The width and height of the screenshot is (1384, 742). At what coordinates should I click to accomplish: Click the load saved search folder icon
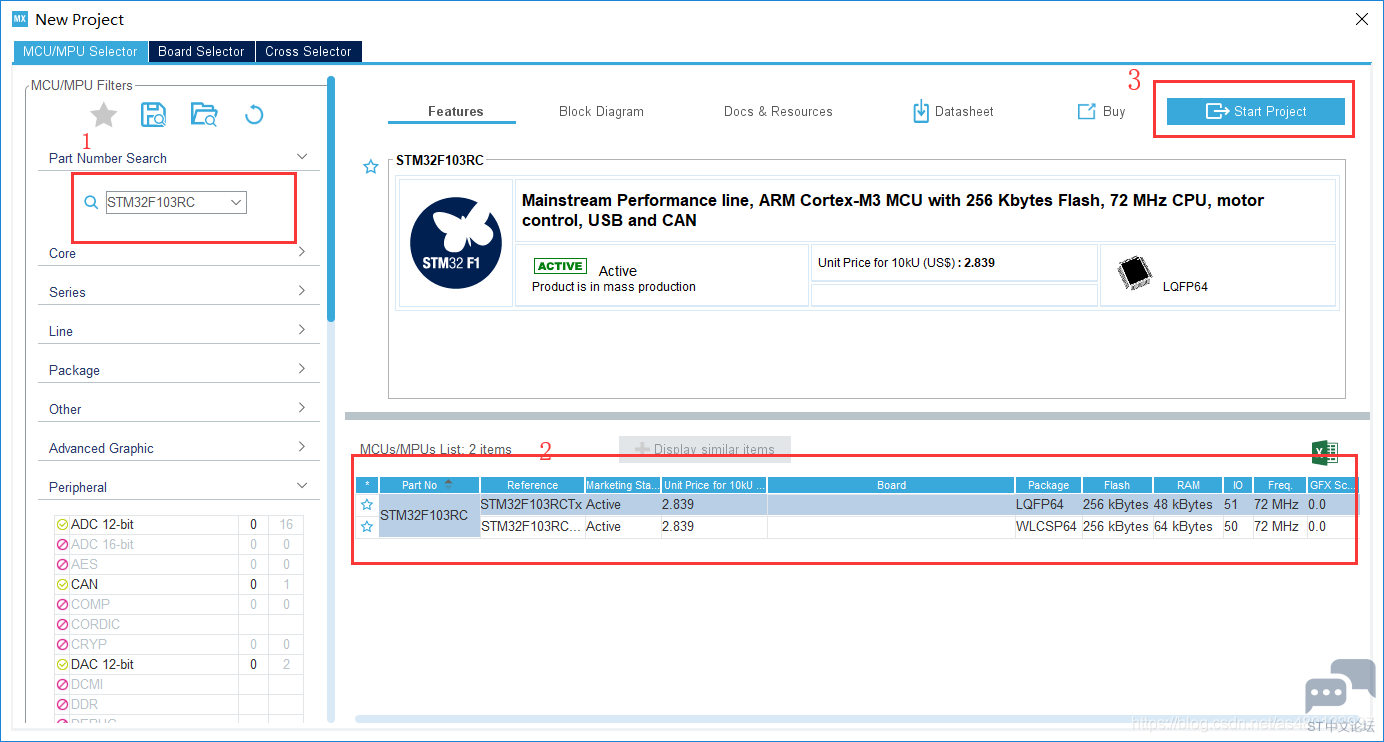click(204, 115)
